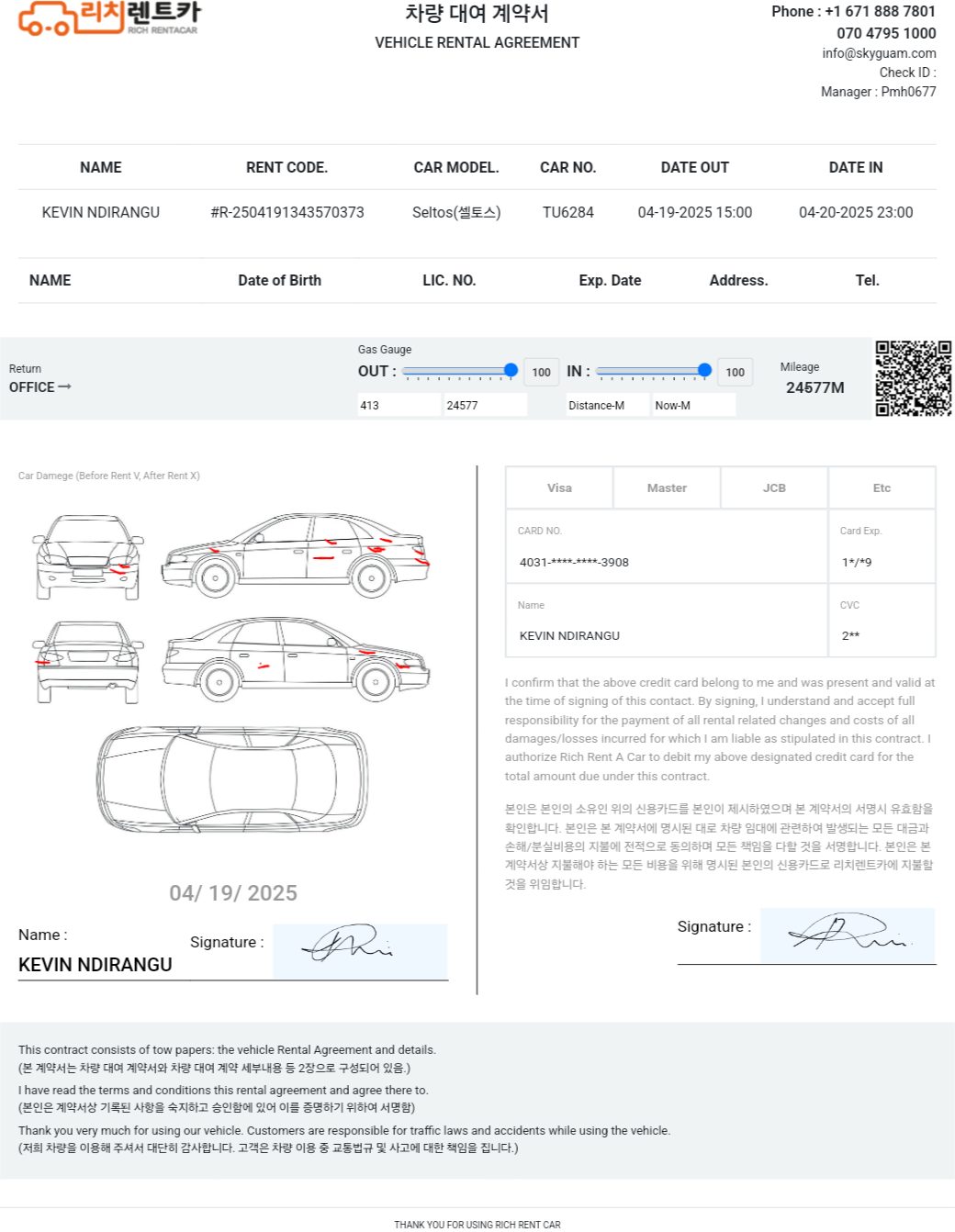The image size is (955, 1232).
Task: Click the Now-M field
Action: [x=694, y=405]
